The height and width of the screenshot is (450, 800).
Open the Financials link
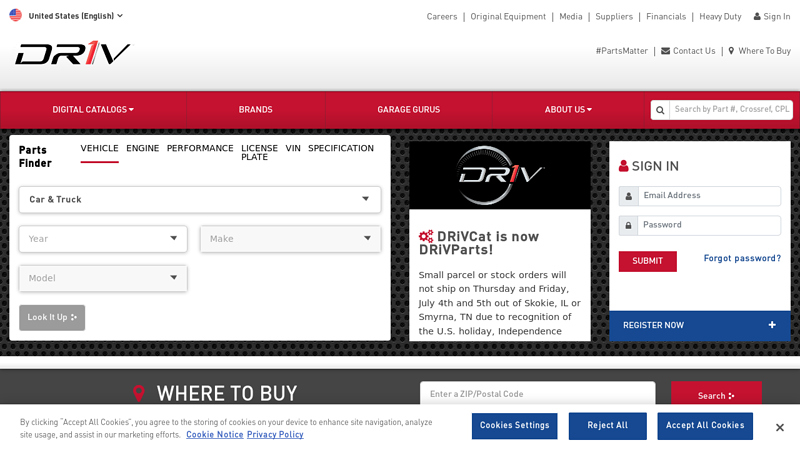click(x=666, y=16)
